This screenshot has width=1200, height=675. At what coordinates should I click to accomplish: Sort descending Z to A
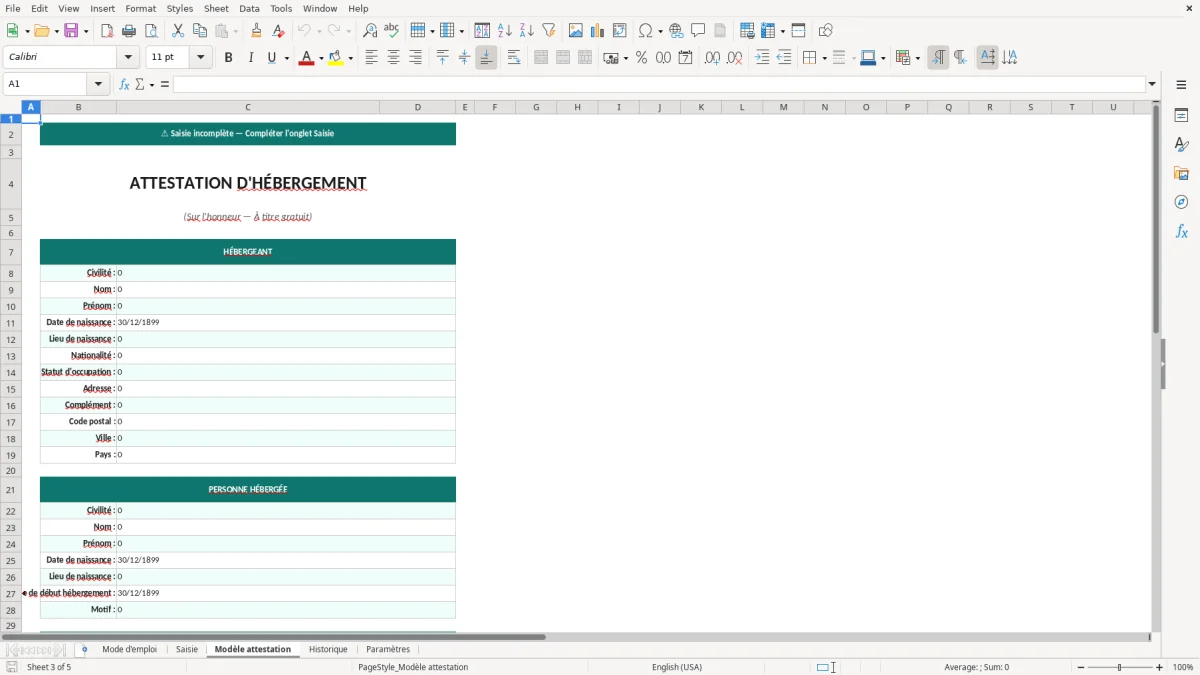527,31
